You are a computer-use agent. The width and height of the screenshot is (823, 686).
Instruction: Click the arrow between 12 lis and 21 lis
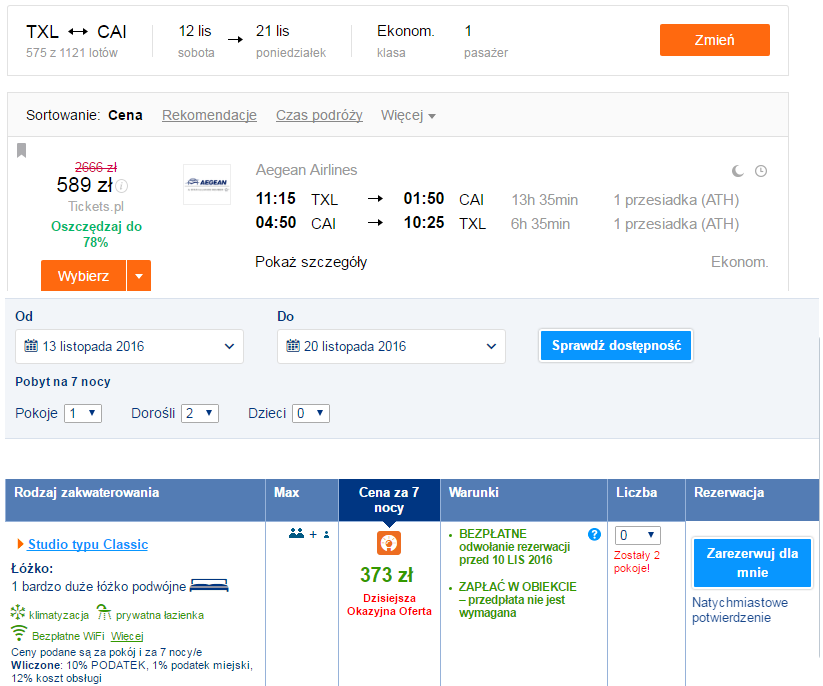click(235, 39)
